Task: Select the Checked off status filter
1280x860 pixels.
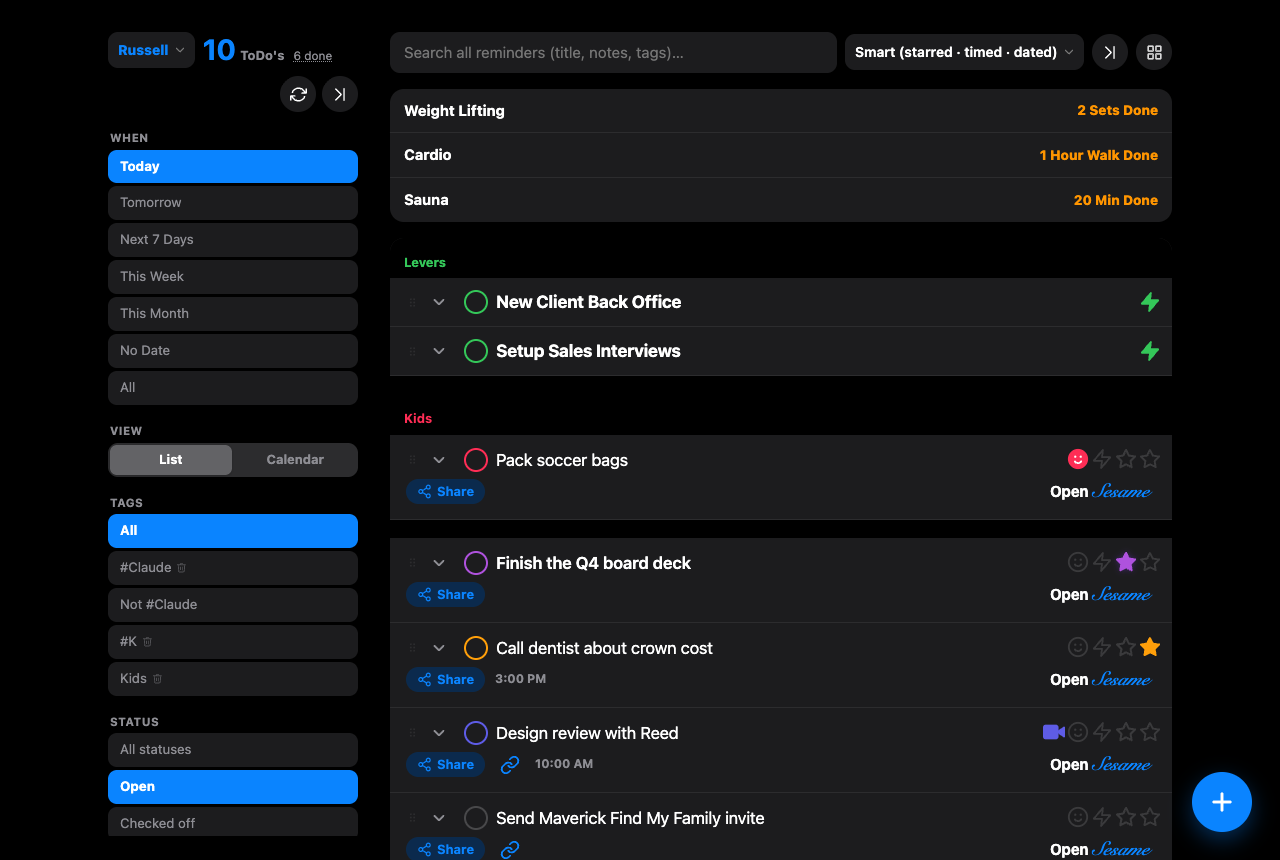Action: (x=233, y=822)
